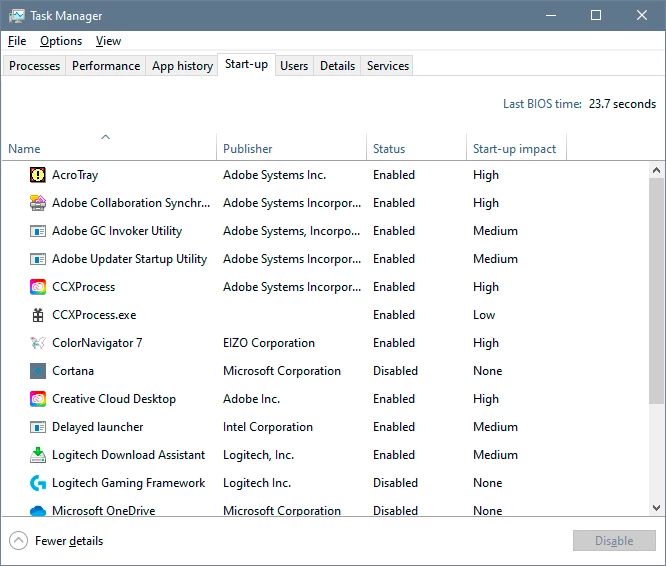The width and height of the screenshot is (666, 566).
Task: Select Delayed launcher name text
Action: pyautogui.click(x=98, y=427)
